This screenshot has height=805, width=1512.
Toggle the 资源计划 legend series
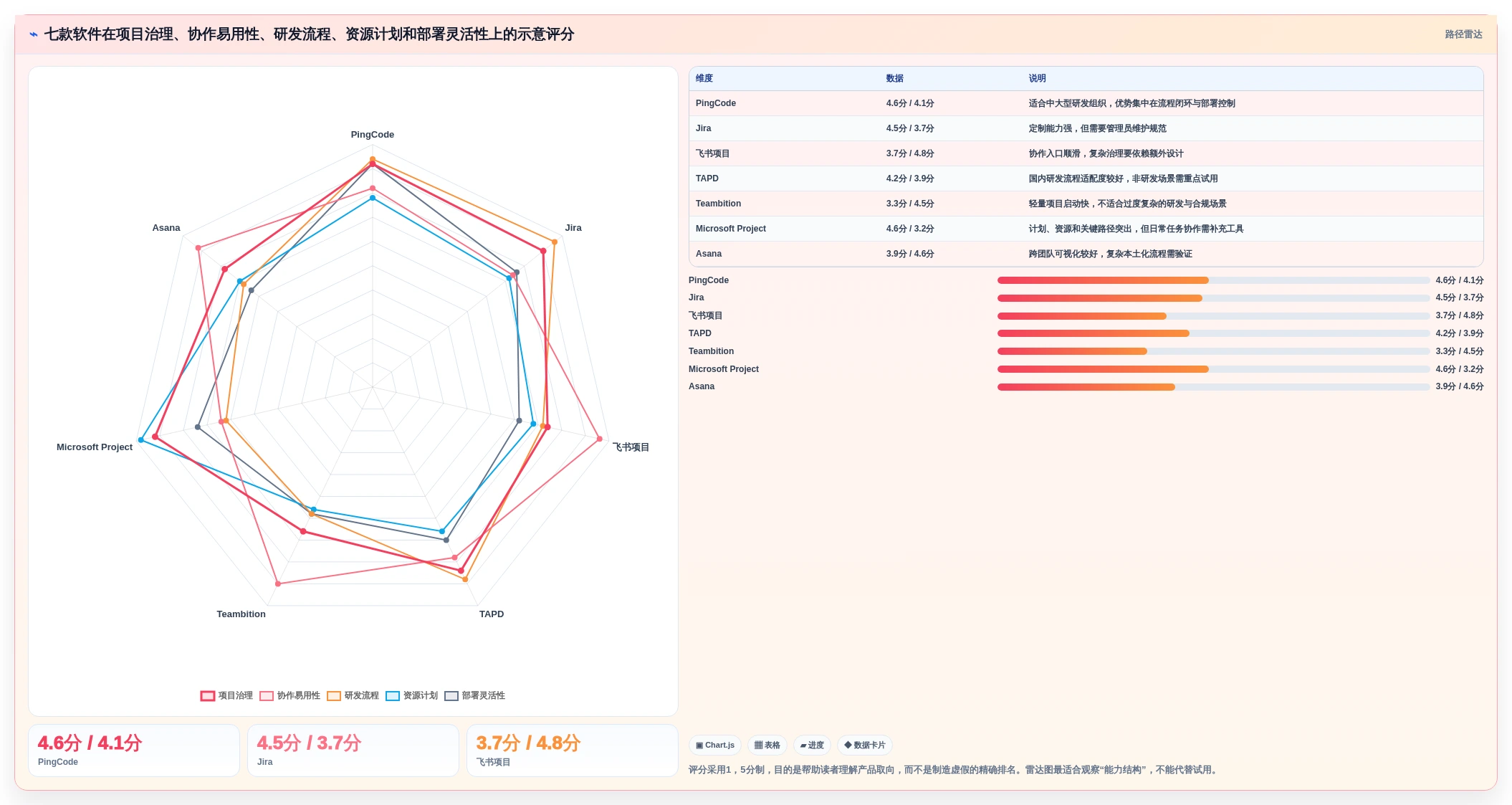tap(411, 695)
